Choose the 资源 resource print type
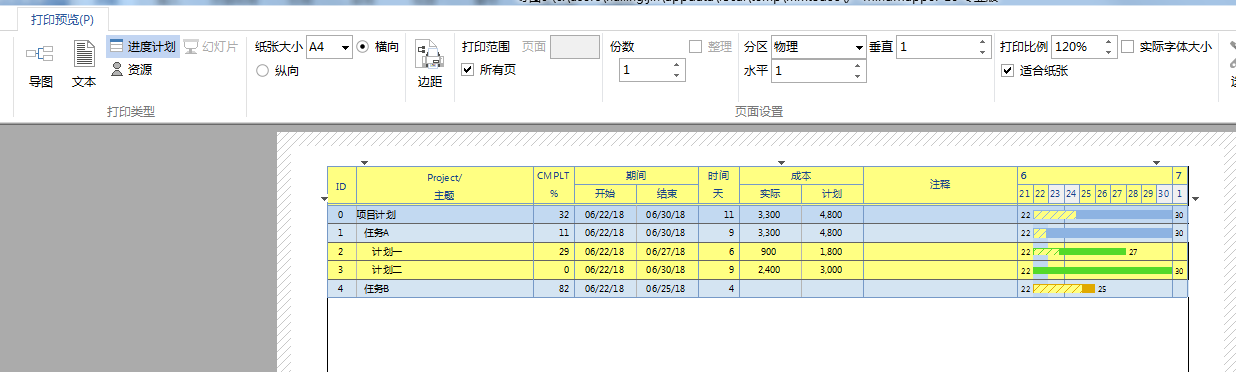 click(x=131, y=69)
